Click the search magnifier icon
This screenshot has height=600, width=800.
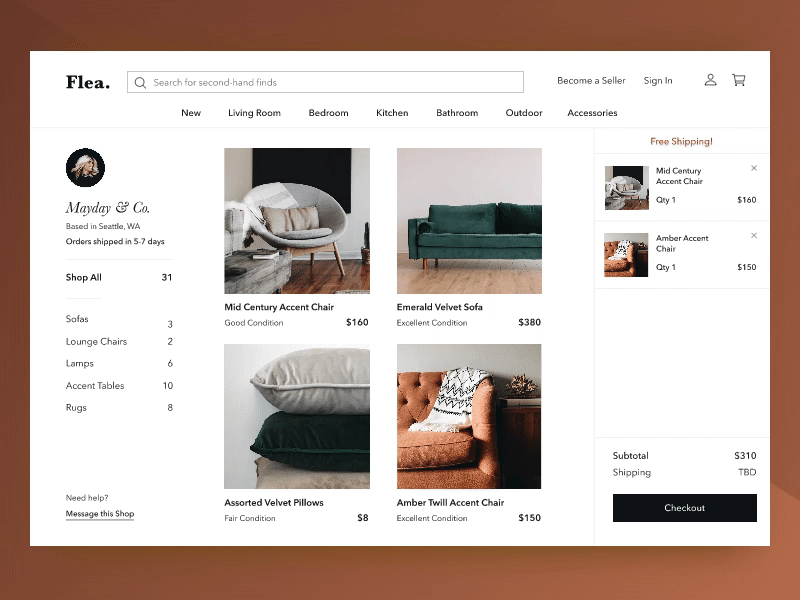coord(141,82)
